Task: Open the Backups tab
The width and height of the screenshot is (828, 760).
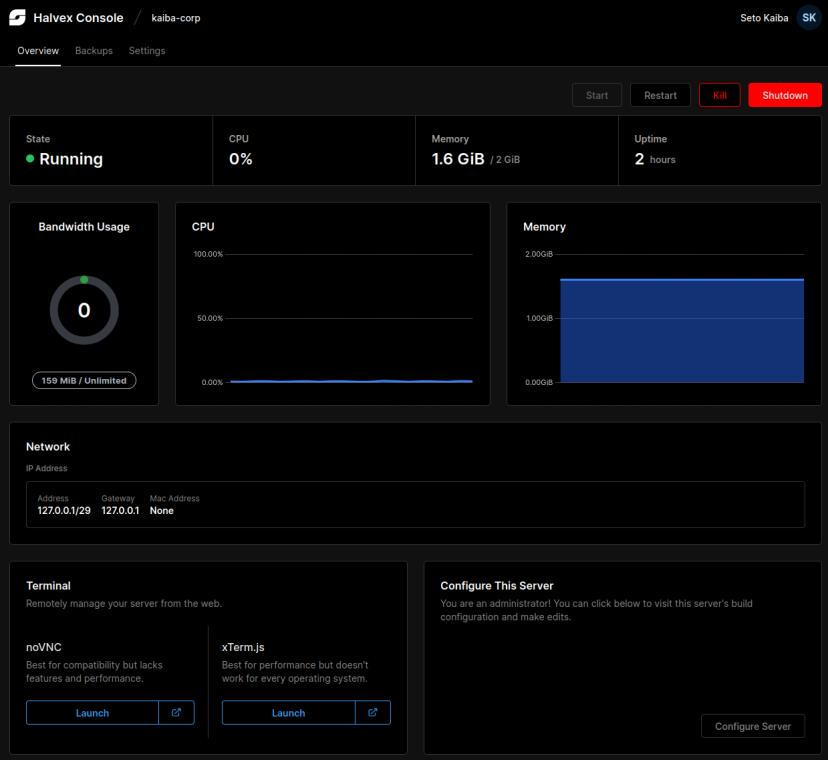Action: 94,51
